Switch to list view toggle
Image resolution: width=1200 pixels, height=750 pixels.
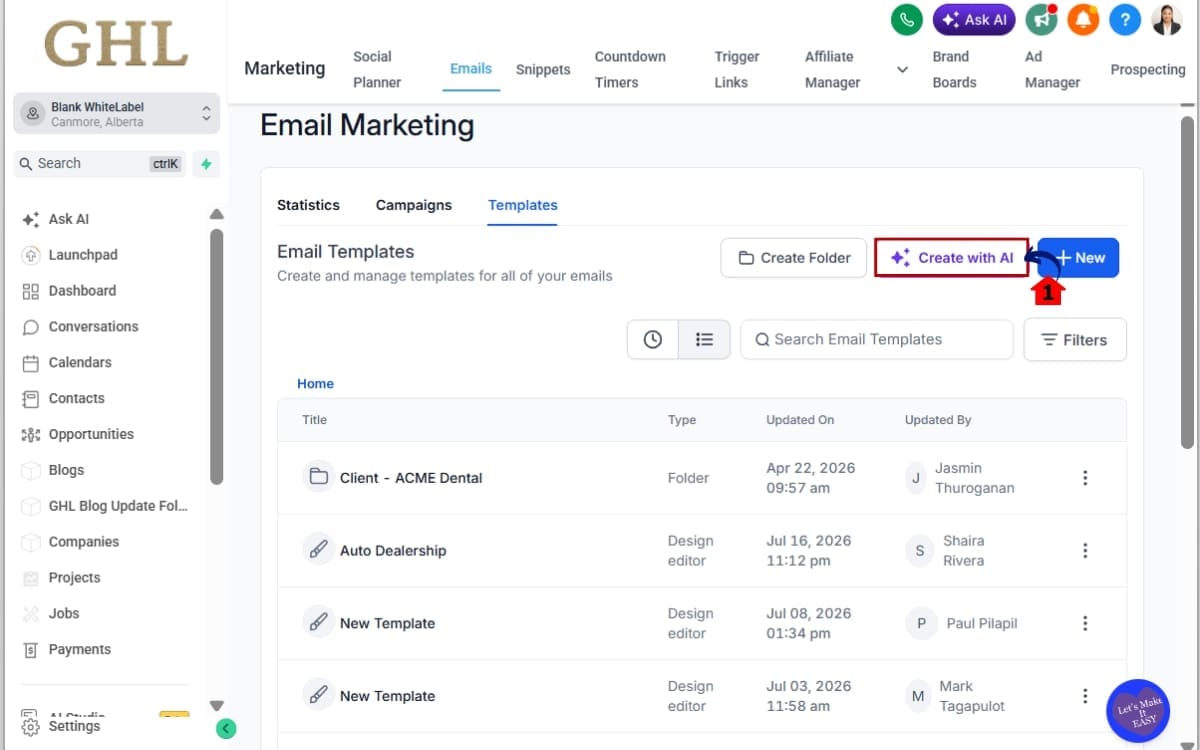point(704,340)
